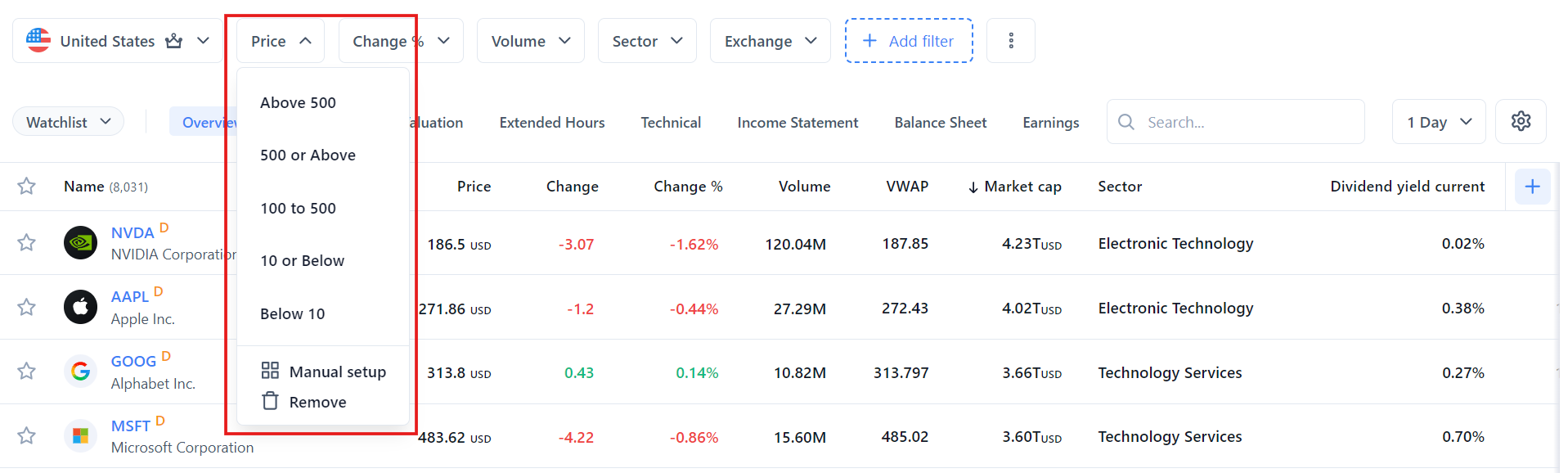Open the three-dot more options menu

(1011, 41)
